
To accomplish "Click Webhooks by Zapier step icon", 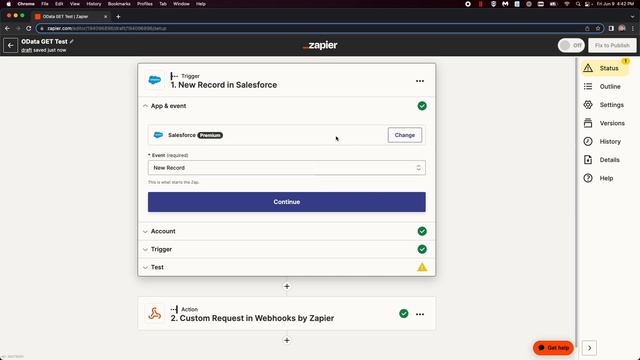I will point(155,313).
